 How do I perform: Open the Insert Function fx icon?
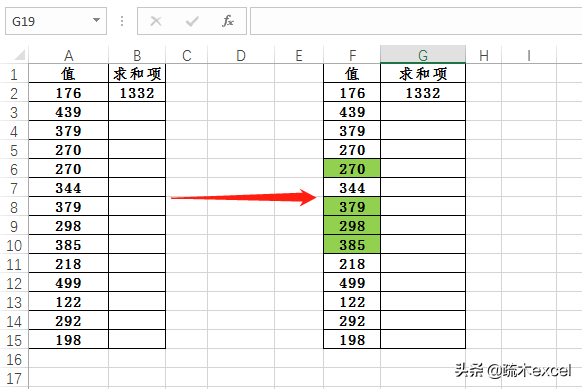click(228, 21)
